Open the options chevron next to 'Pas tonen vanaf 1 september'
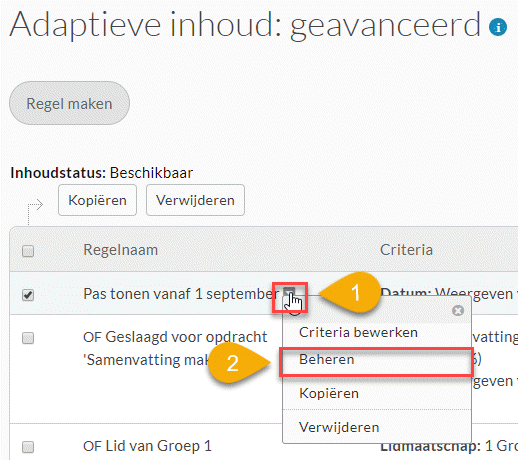518x460 pixels. [x=289, y=292]
